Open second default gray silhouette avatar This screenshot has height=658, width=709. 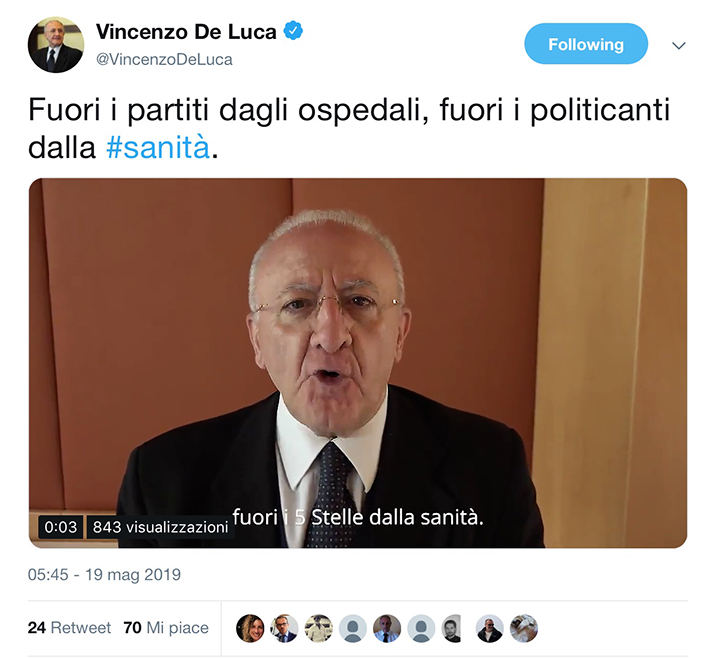pos(421,628)
